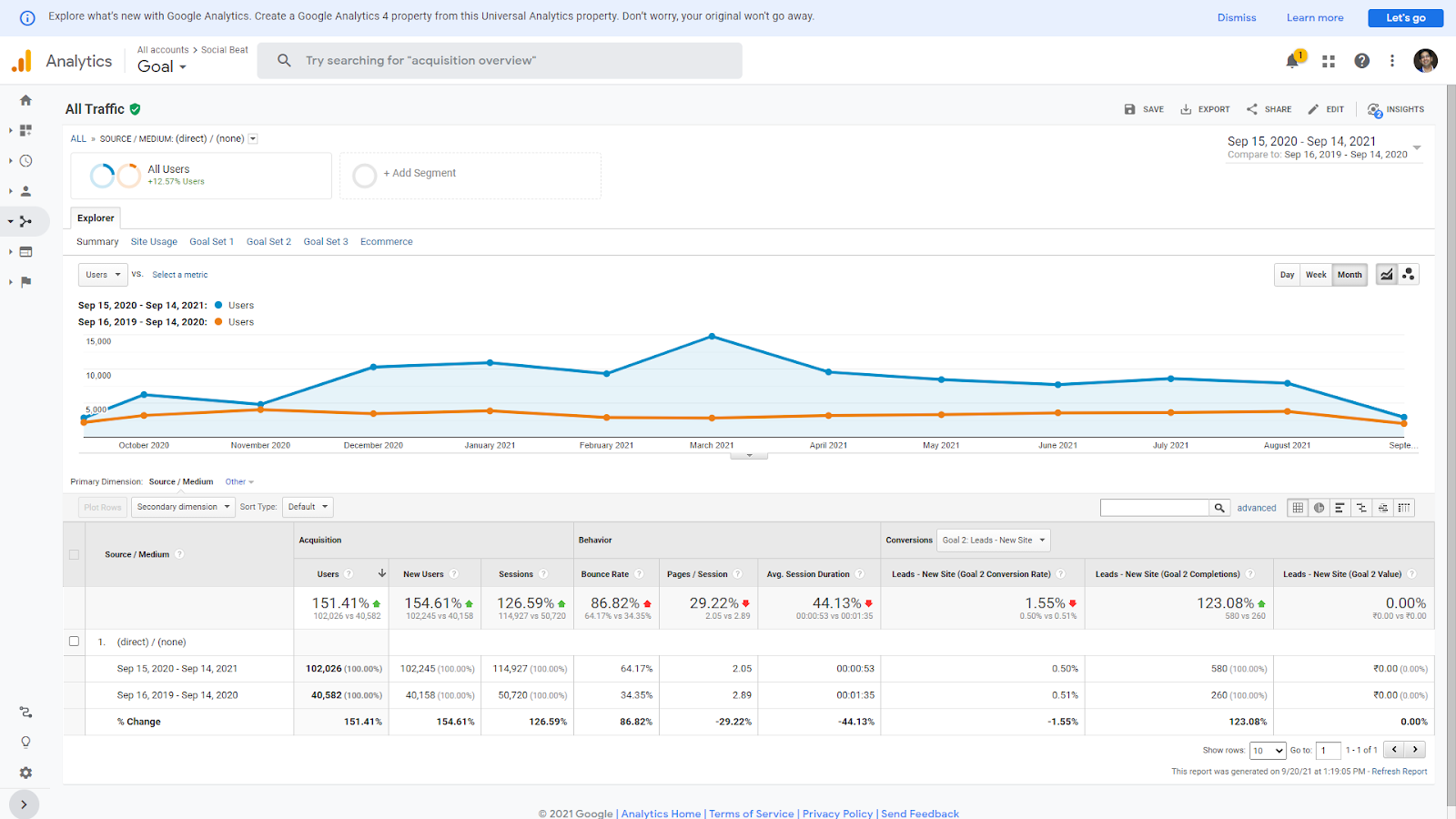
Task: Open the Other primary dimension dropdown
Action: pos(239,482)
